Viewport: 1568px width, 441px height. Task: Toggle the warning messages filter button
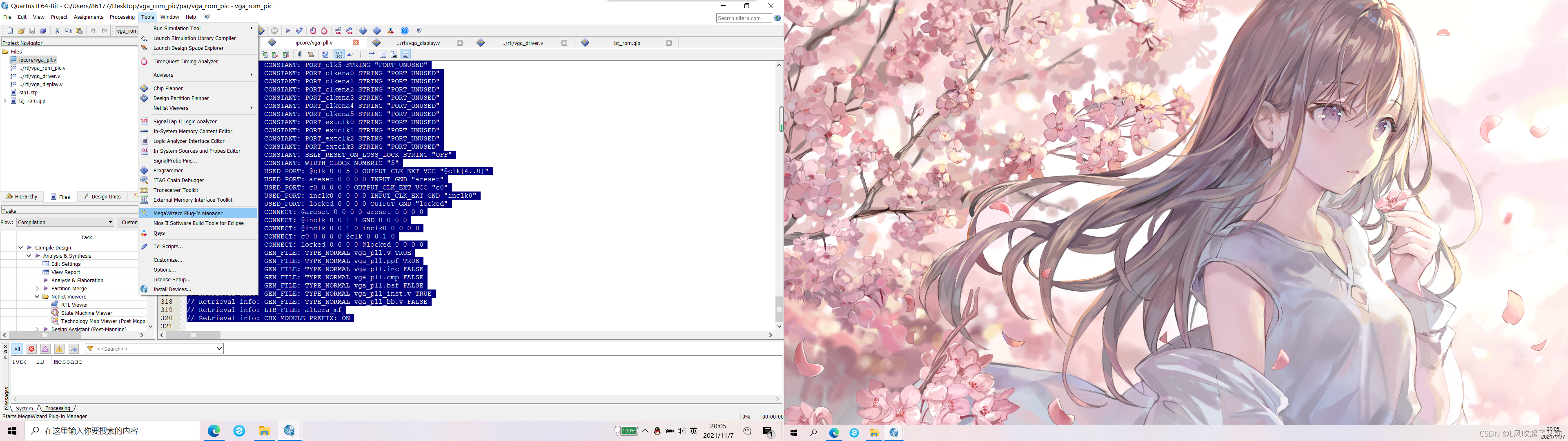coord(59,349)
